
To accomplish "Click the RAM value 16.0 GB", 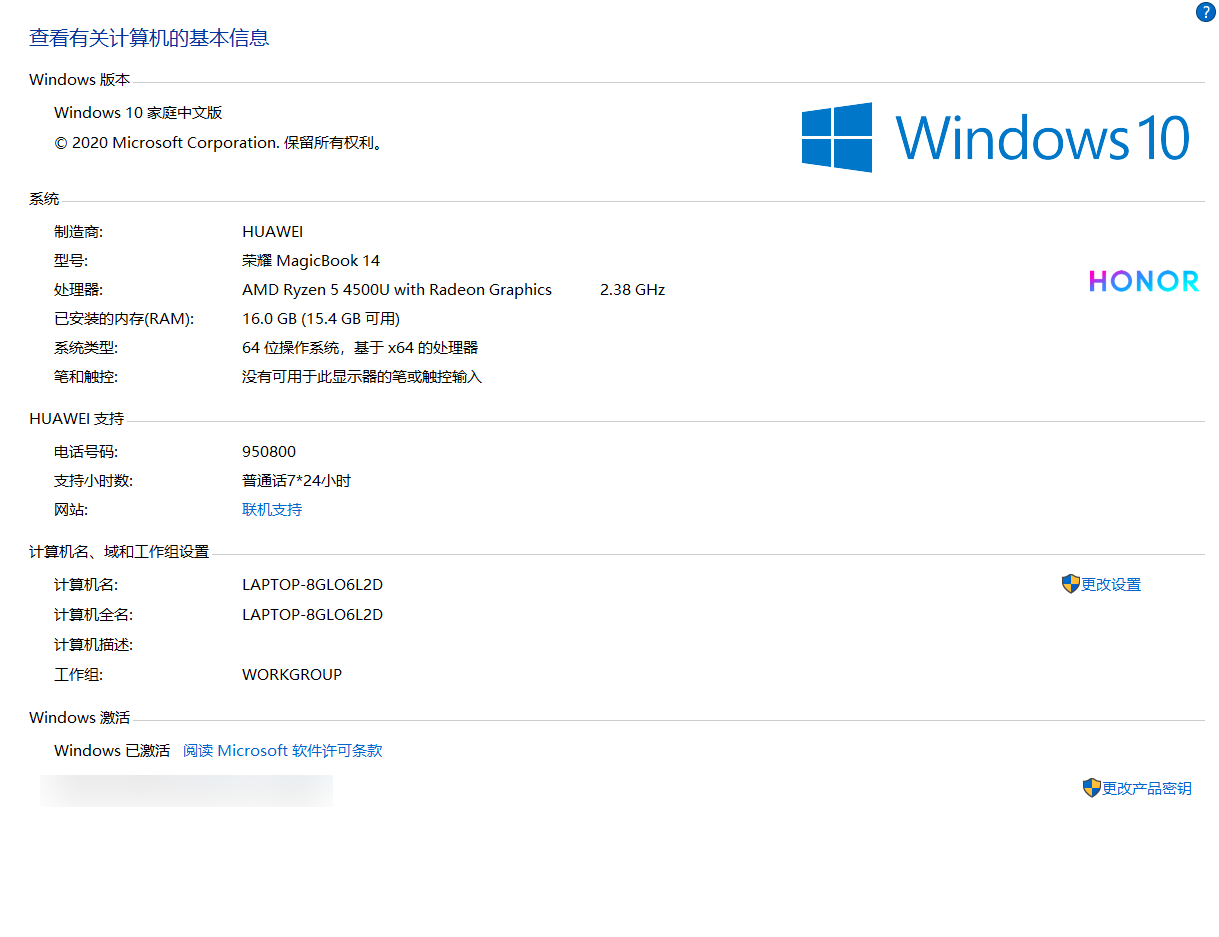I will coord(271,319).
